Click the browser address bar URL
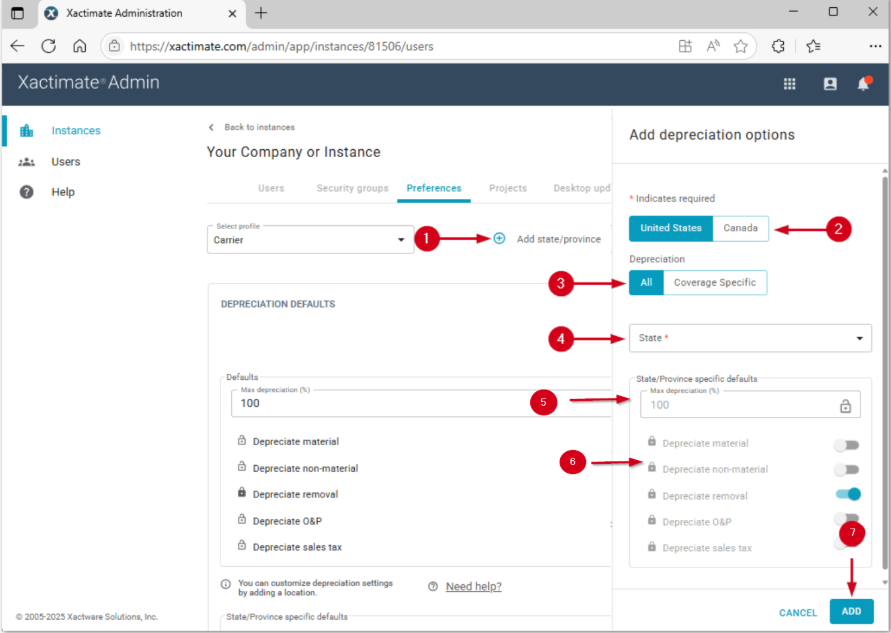The image size is (891, 633). click(x=281, y=46)
